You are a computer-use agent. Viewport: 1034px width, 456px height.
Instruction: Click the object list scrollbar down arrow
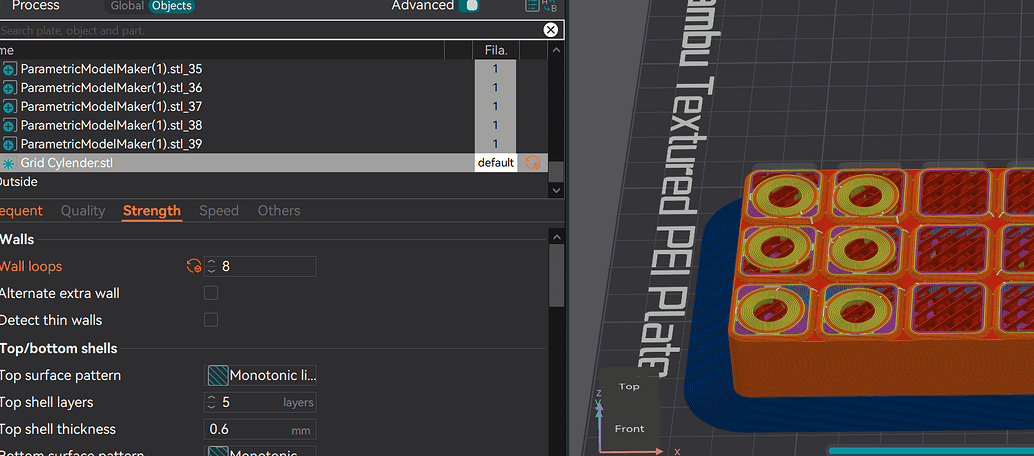tap(557, 190)
